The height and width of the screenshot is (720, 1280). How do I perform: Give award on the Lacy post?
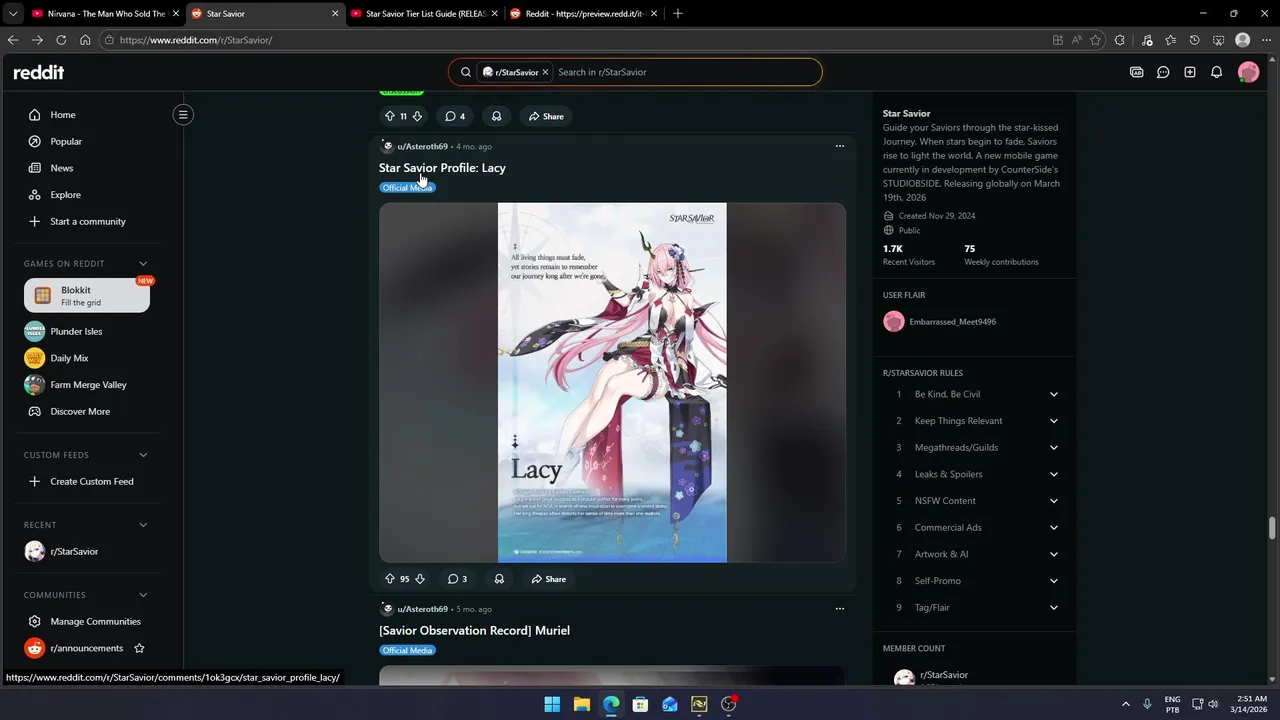499,579
